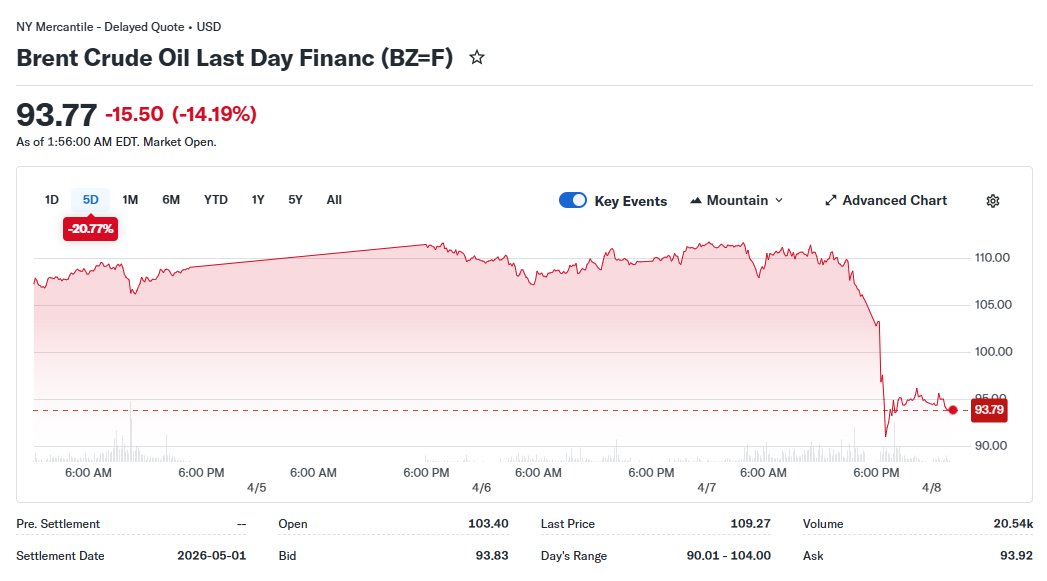
Task: Open the Advanced Chart link
Action: (894, 201)
